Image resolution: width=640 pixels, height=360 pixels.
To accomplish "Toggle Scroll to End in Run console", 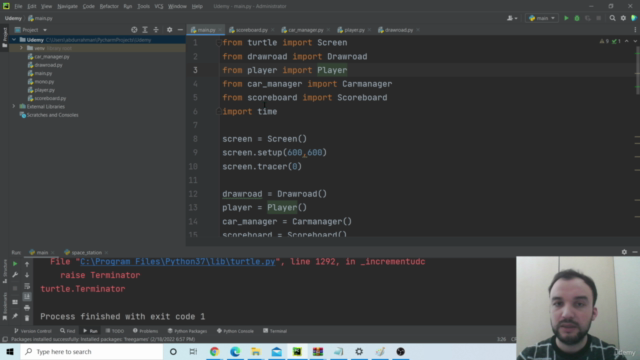I will (27, 297).
